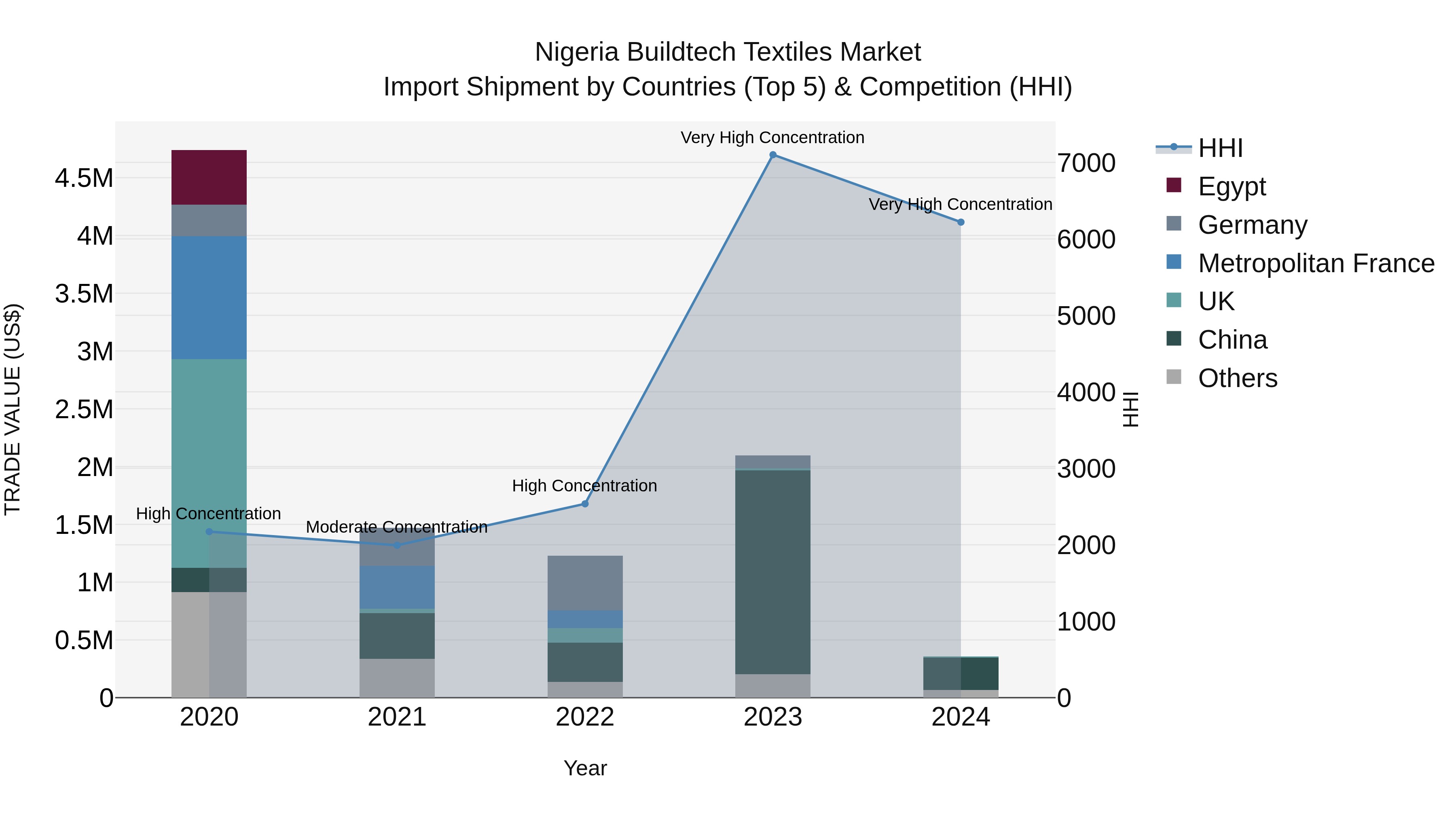Viewport: 1456px width, 819px height.
Task: Click the China segment of 2020 bar
Action: click(209, 580)
